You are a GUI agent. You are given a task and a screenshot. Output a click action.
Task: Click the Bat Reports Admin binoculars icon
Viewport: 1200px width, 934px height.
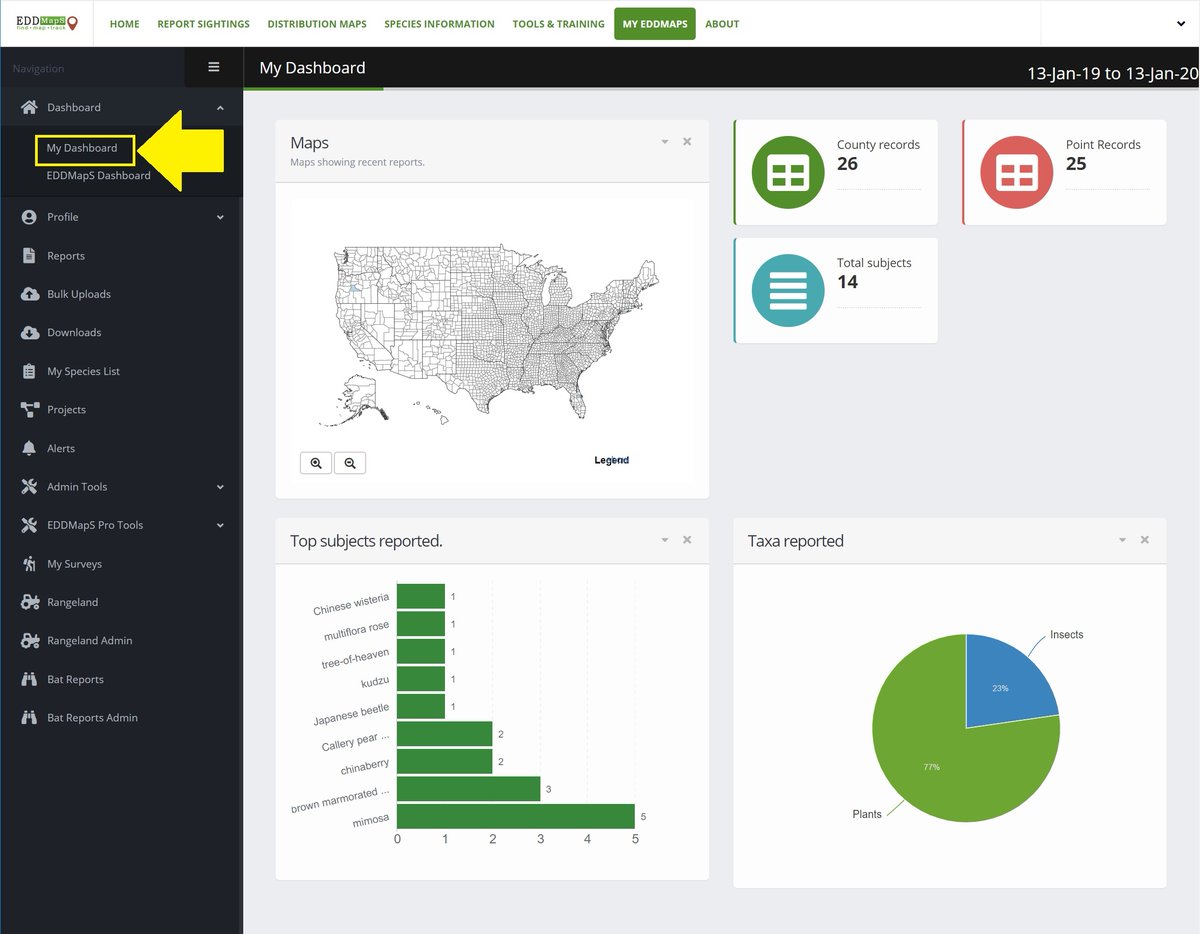(x=29, y=717)
